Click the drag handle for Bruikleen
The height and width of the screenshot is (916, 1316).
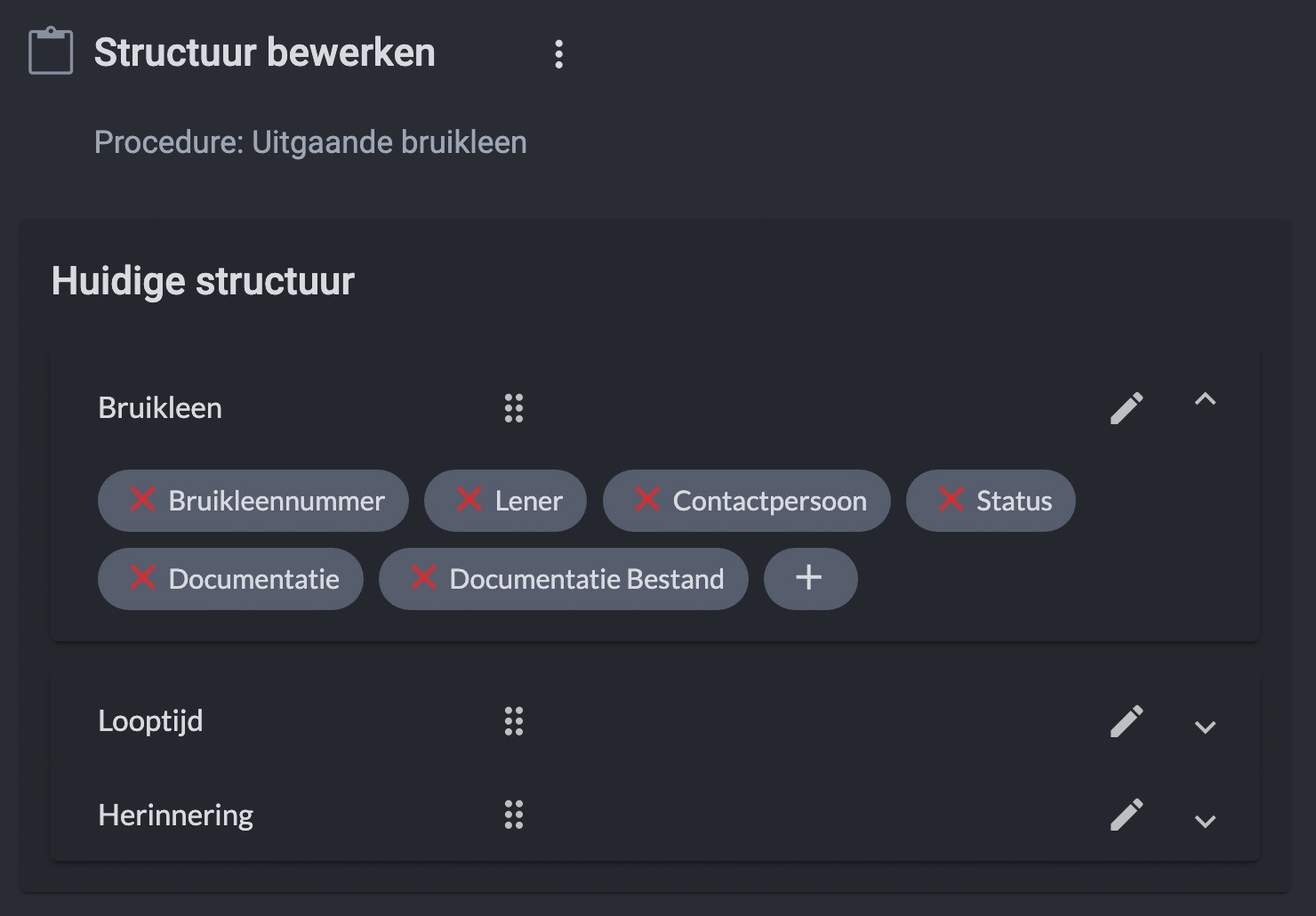coord(514,408)
